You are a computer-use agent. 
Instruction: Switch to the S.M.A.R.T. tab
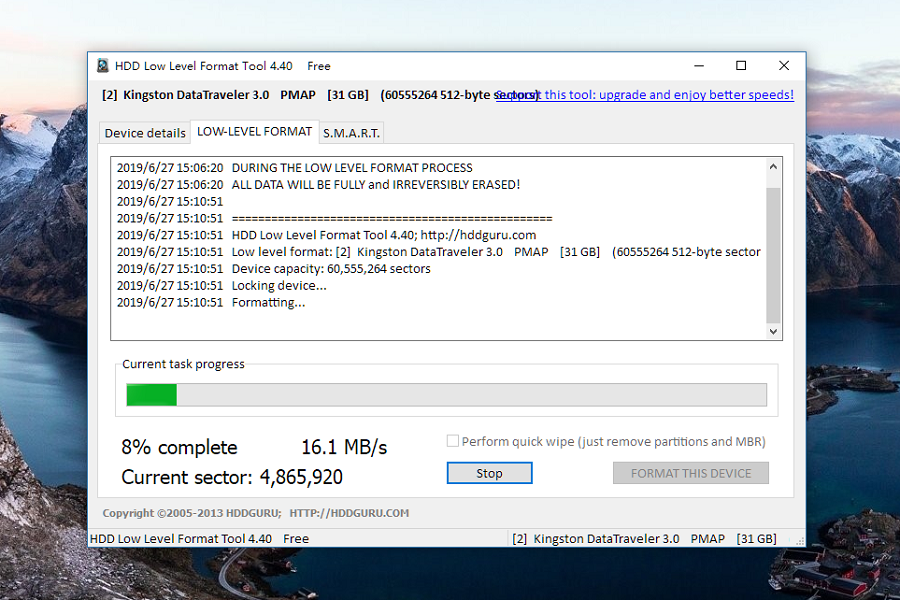[351, 133]
